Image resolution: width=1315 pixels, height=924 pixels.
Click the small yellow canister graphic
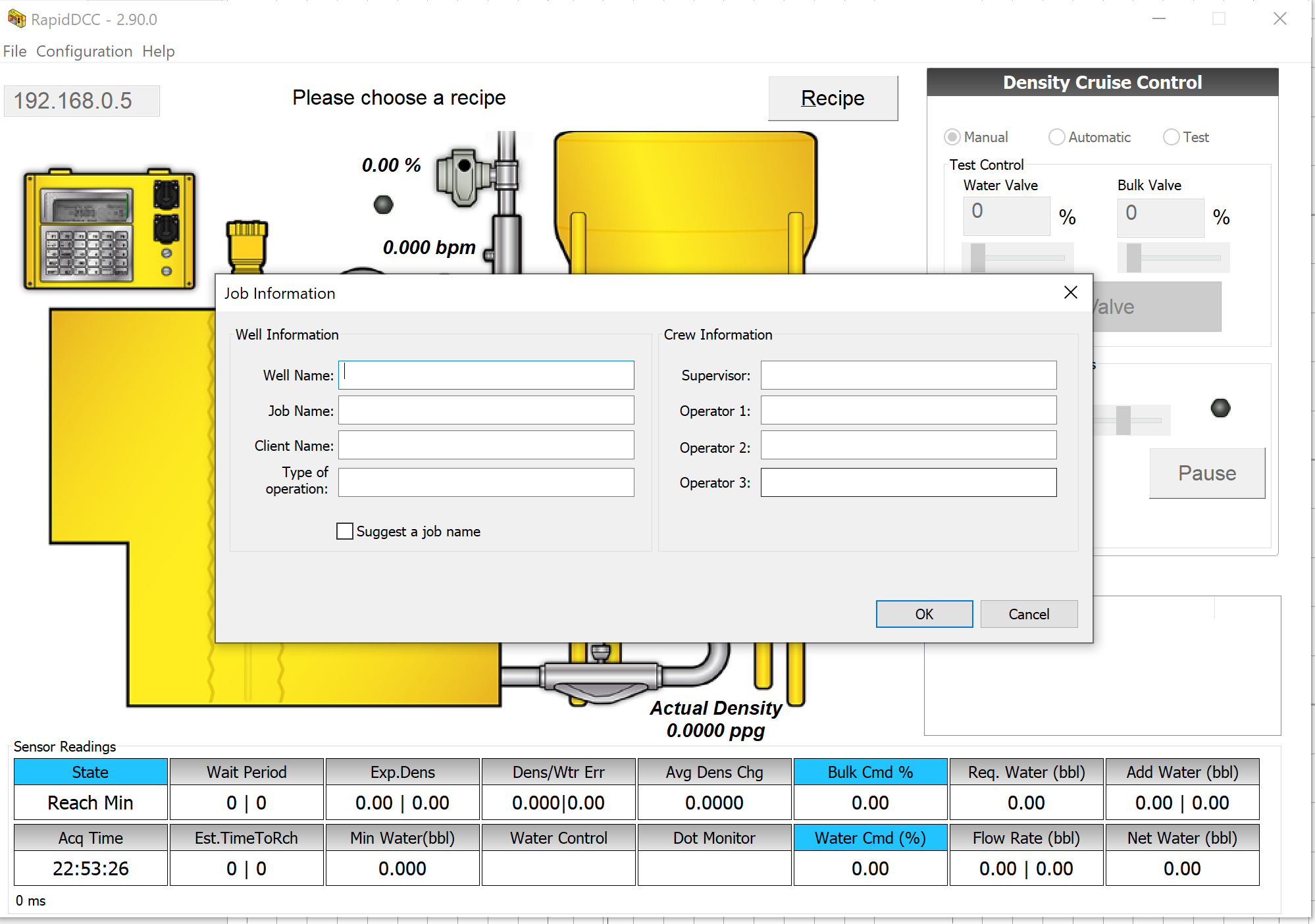point(247,247)
